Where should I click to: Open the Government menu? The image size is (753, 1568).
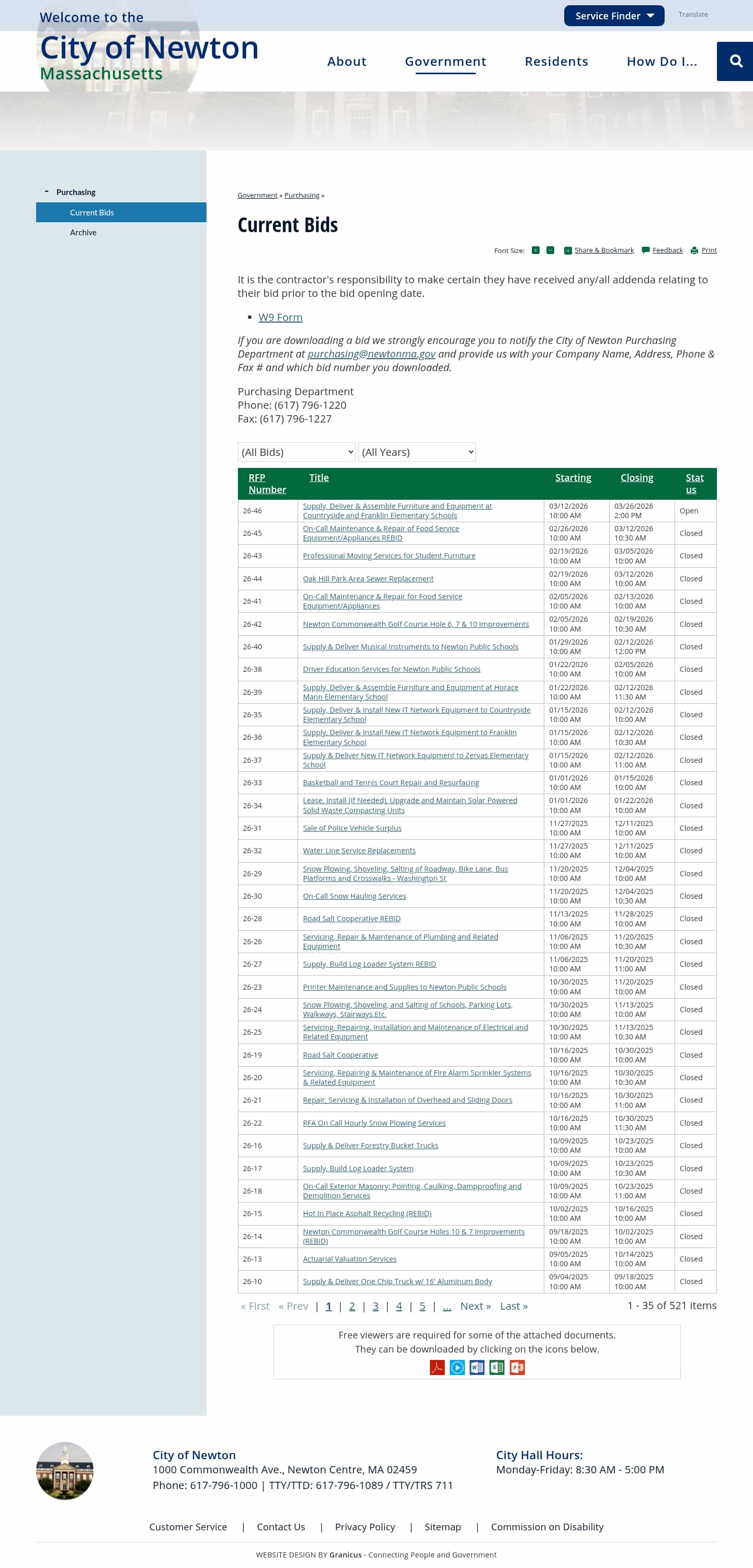click(x=446, y=62)
